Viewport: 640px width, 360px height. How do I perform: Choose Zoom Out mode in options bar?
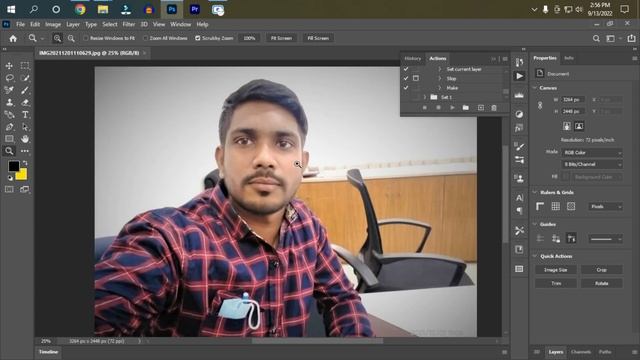pos(71,38)
